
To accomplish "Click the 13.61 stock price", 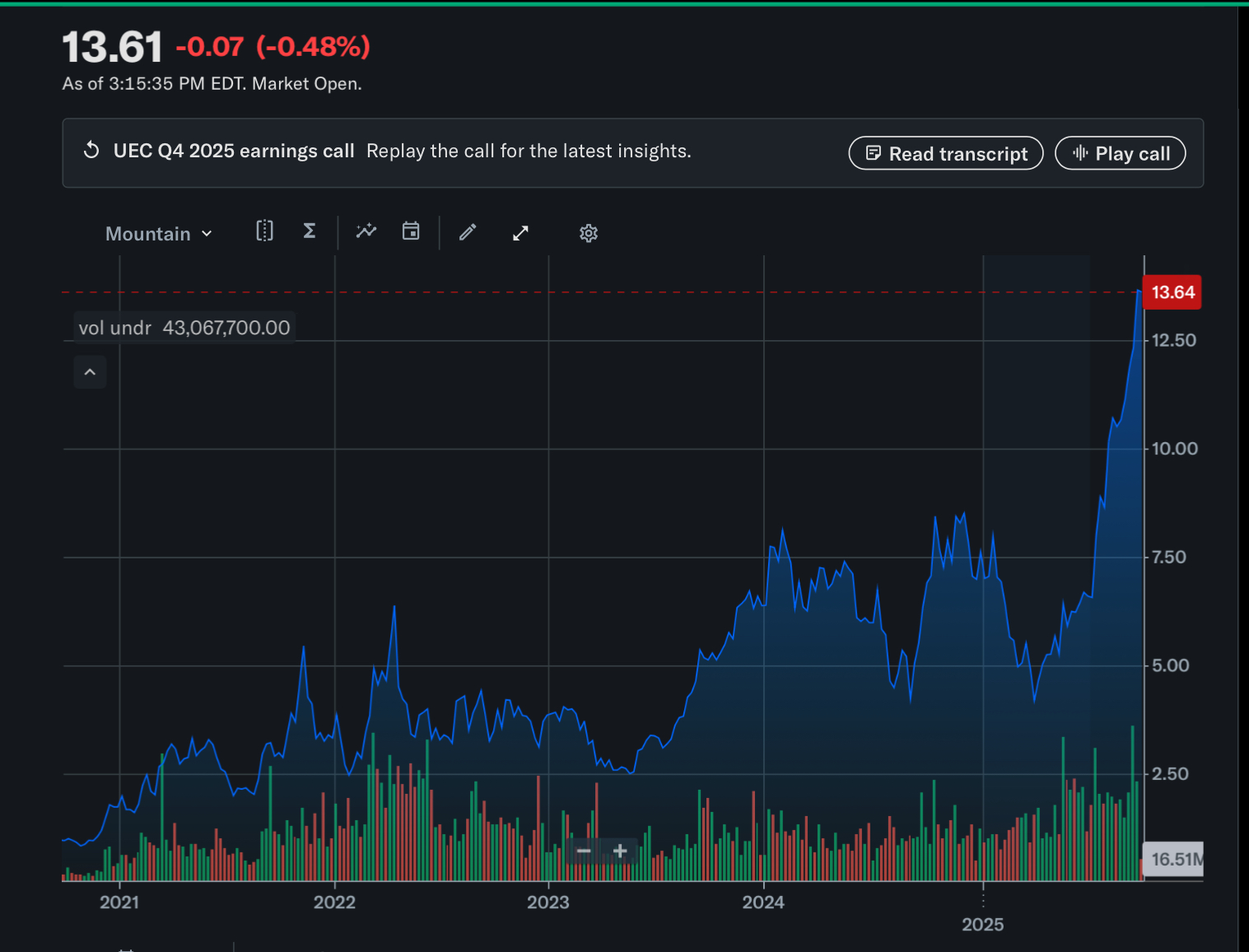I will (113, 47).
